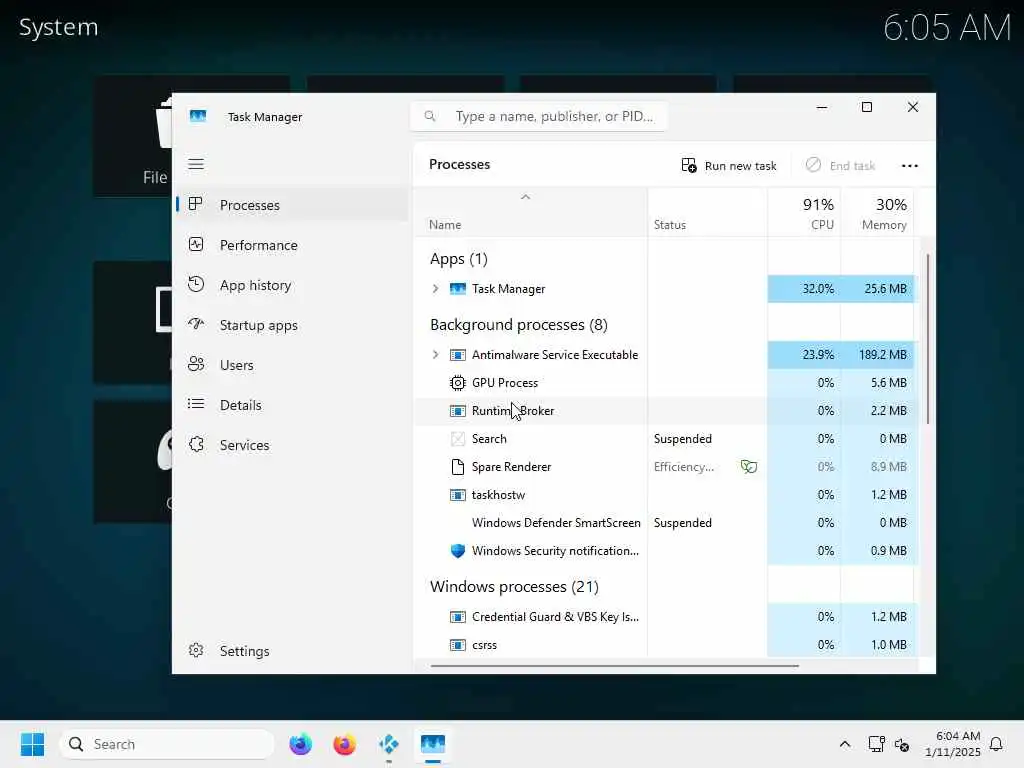Click the vertical scrollbar of process list
Viewport: 1024px width, 768px height.
[x=927, y=338]
